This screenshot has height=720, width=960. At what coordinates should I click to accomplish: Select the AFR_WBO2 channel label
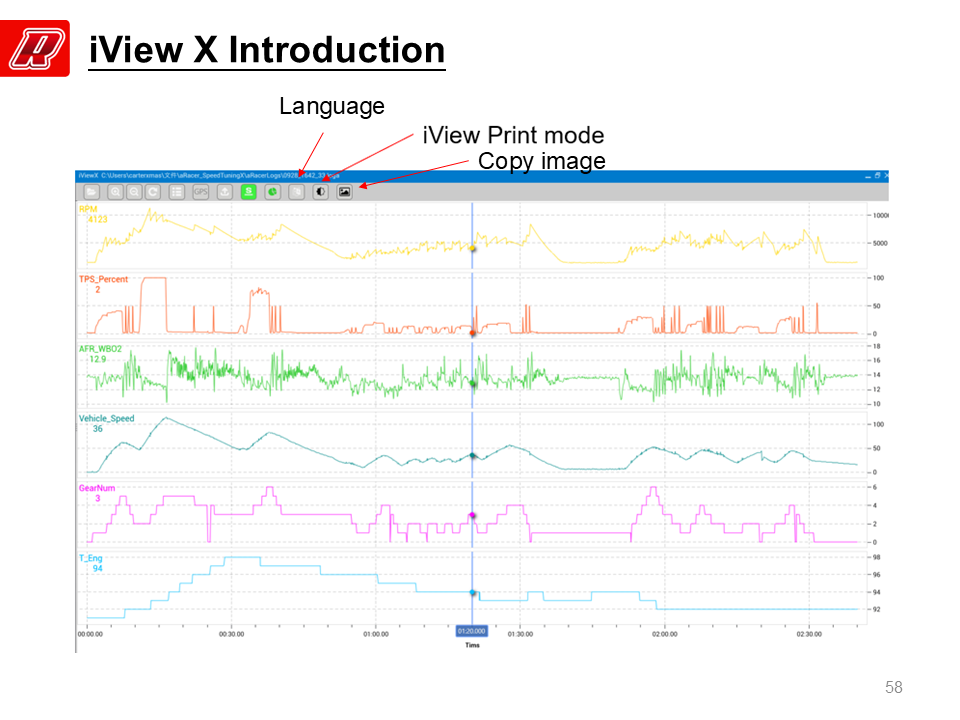point(100,349)
